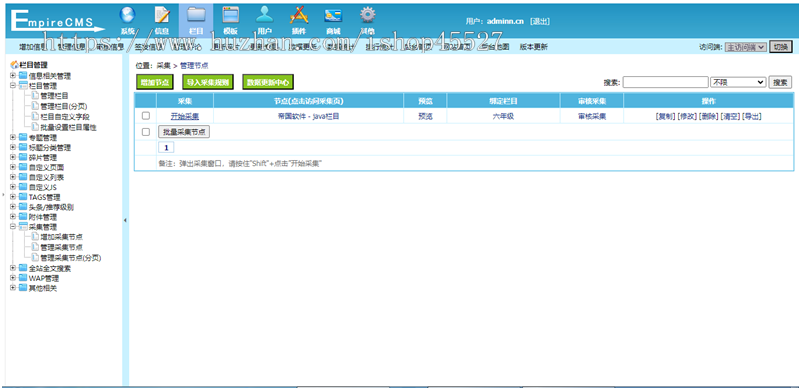Select the 栏目 folder icon in top bar
Viewport: 801px width, 390px height.
[196, 15]
